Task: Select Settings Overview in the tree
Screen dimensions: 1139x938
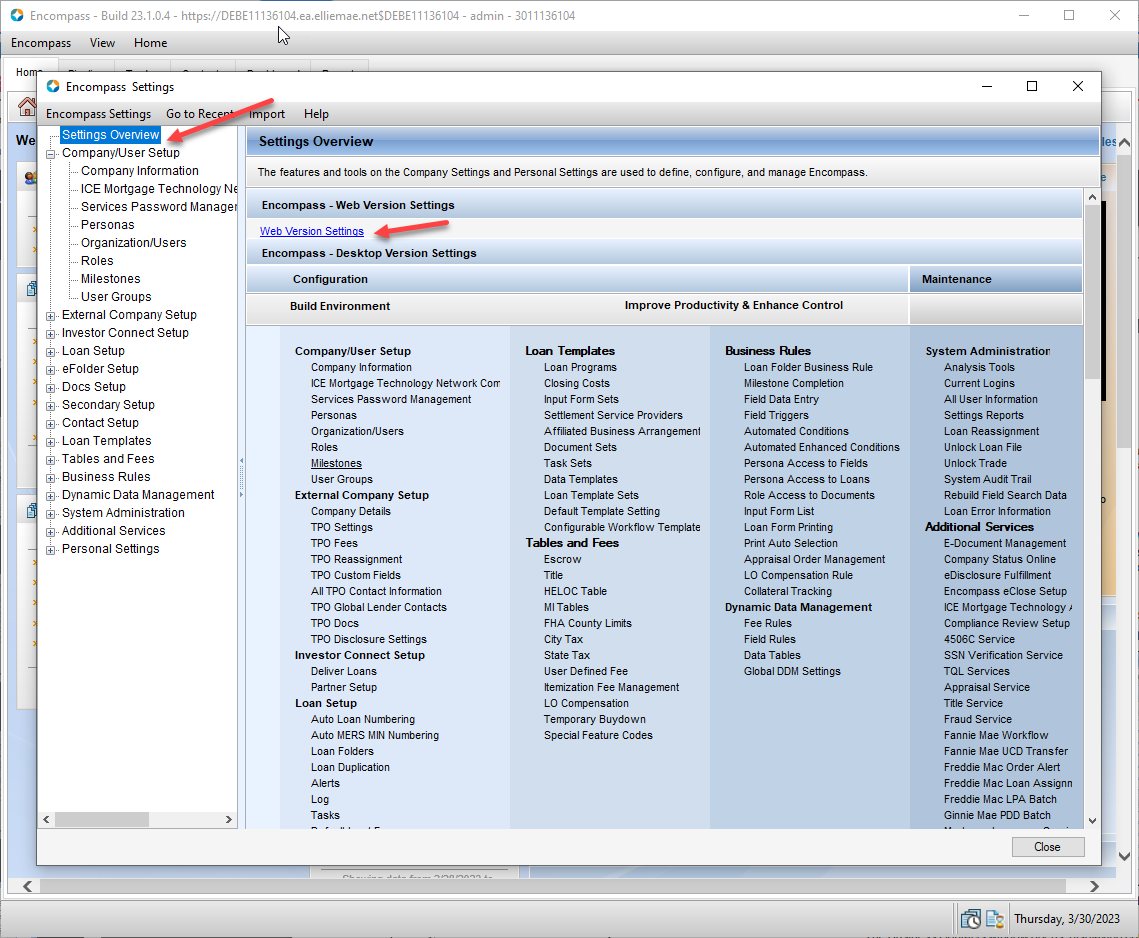Action: 110,134
